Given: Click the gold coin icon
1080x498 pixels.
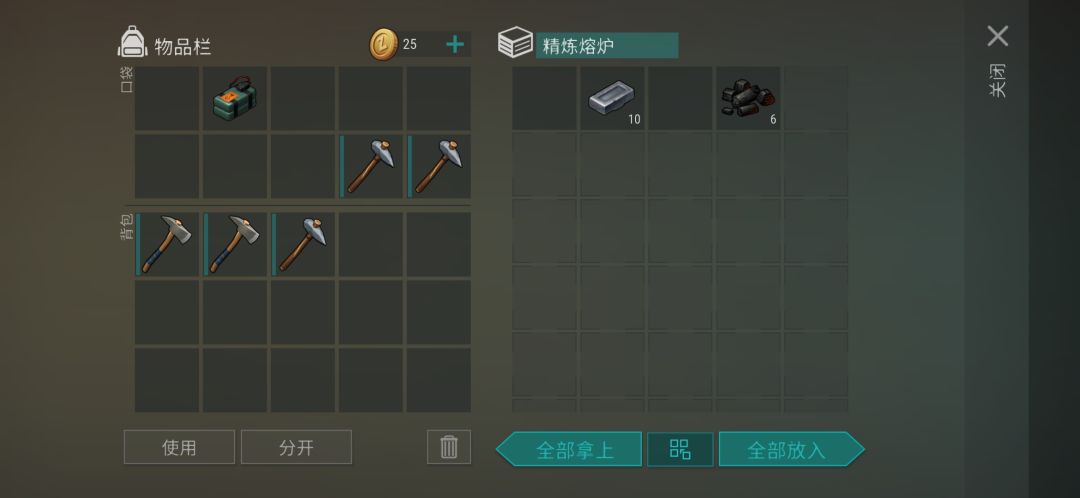Looking at the screenshot, I should (383, 45).
